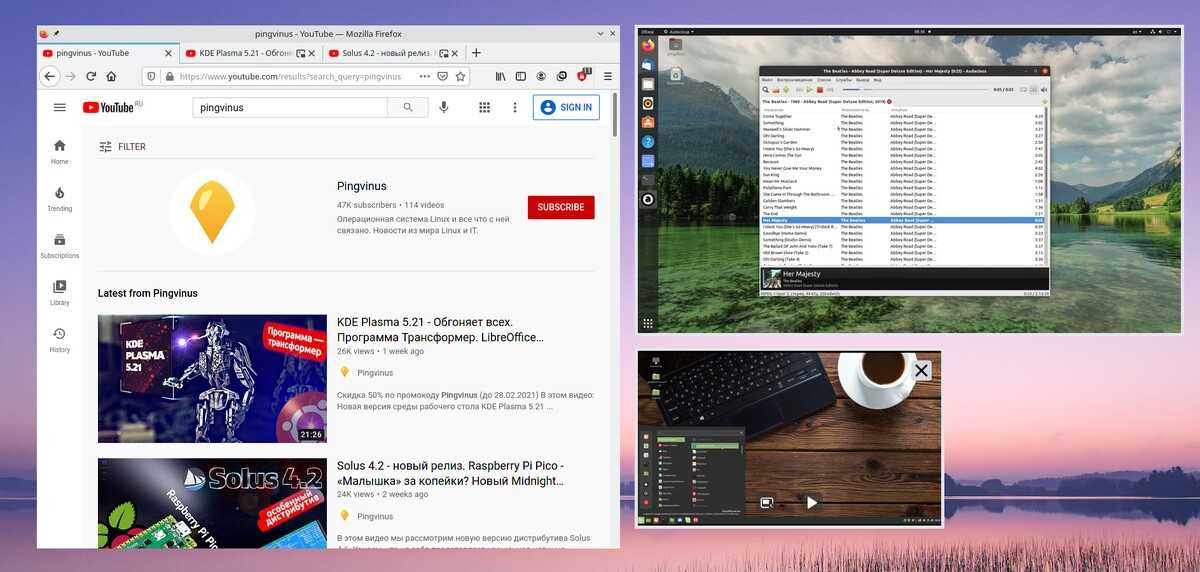Open YouTube settings three-dot menu

coord(515,107)
